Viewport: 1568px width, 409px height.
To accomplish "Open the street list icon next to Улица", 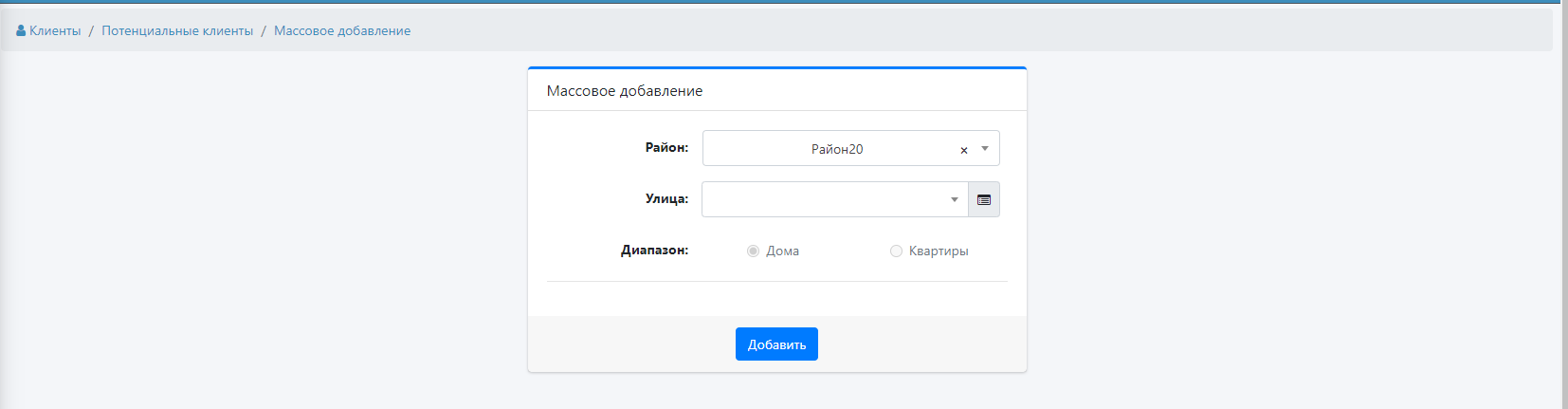I will click(984, 200).
